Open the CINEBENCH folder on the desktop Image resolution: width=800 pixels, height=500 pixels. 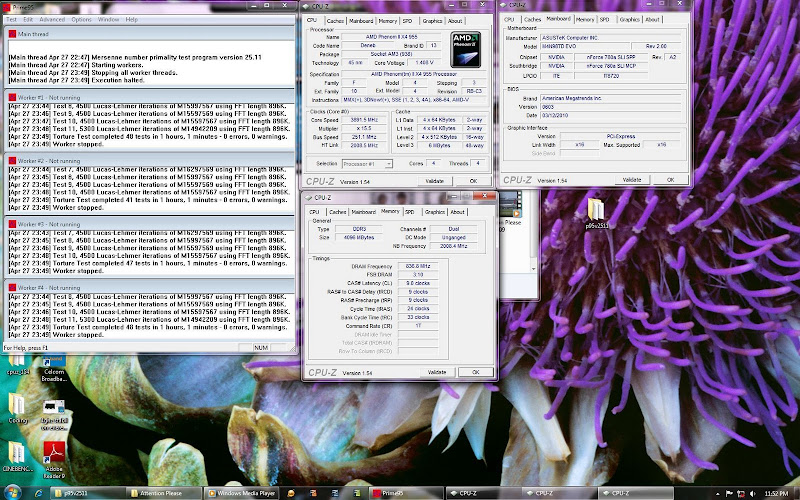coord(16,454)
